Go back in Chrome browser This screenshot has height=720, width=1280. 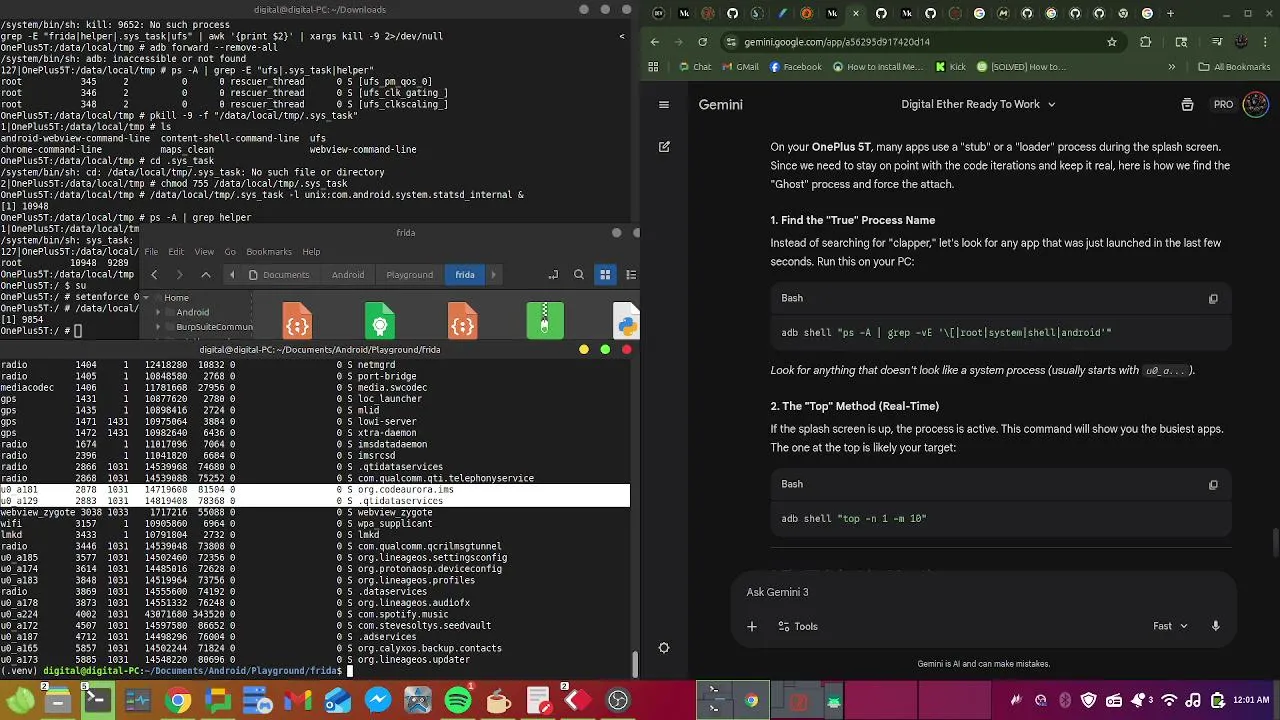point(655,42)
